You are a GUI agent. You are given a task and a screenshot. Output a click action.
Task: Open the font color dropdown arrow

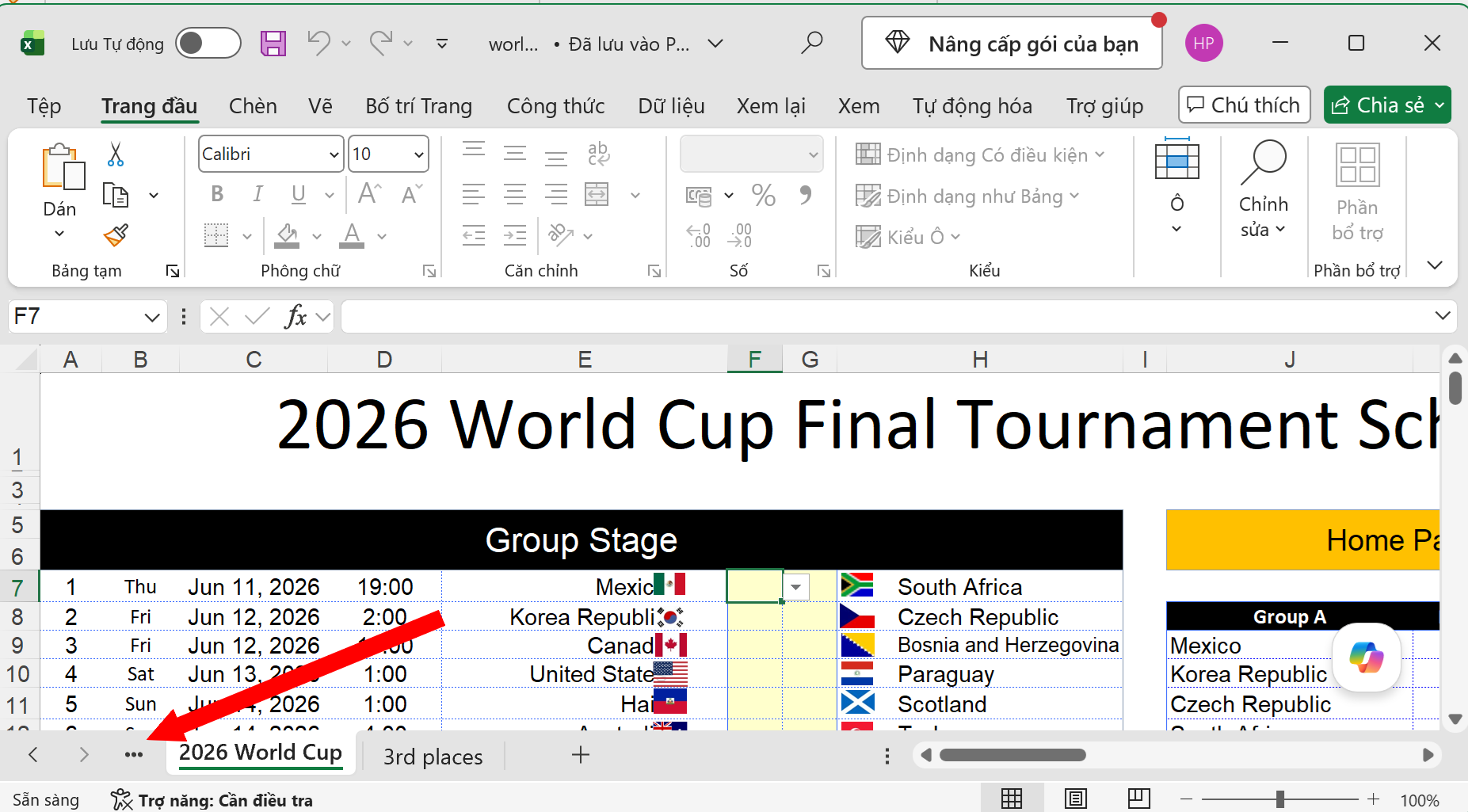tap(382, 236)
